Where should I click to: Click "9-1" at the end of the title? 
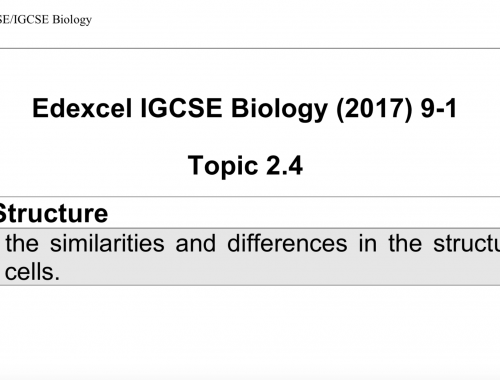click(x=439, y=108)
